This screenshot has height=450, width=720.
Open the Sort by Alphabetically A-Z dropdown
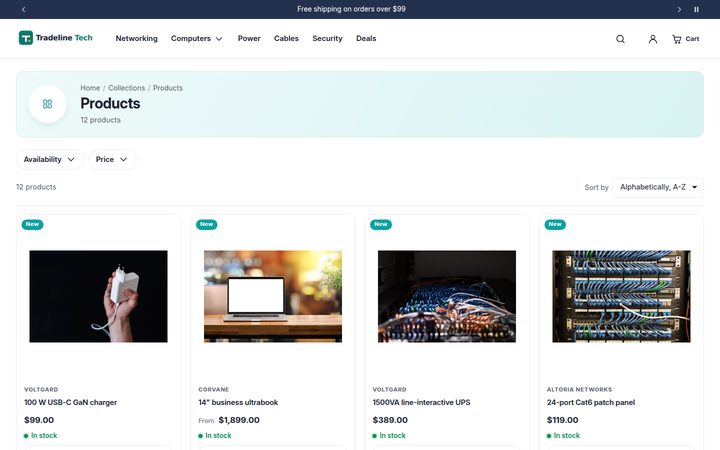(x=658, y=187)
